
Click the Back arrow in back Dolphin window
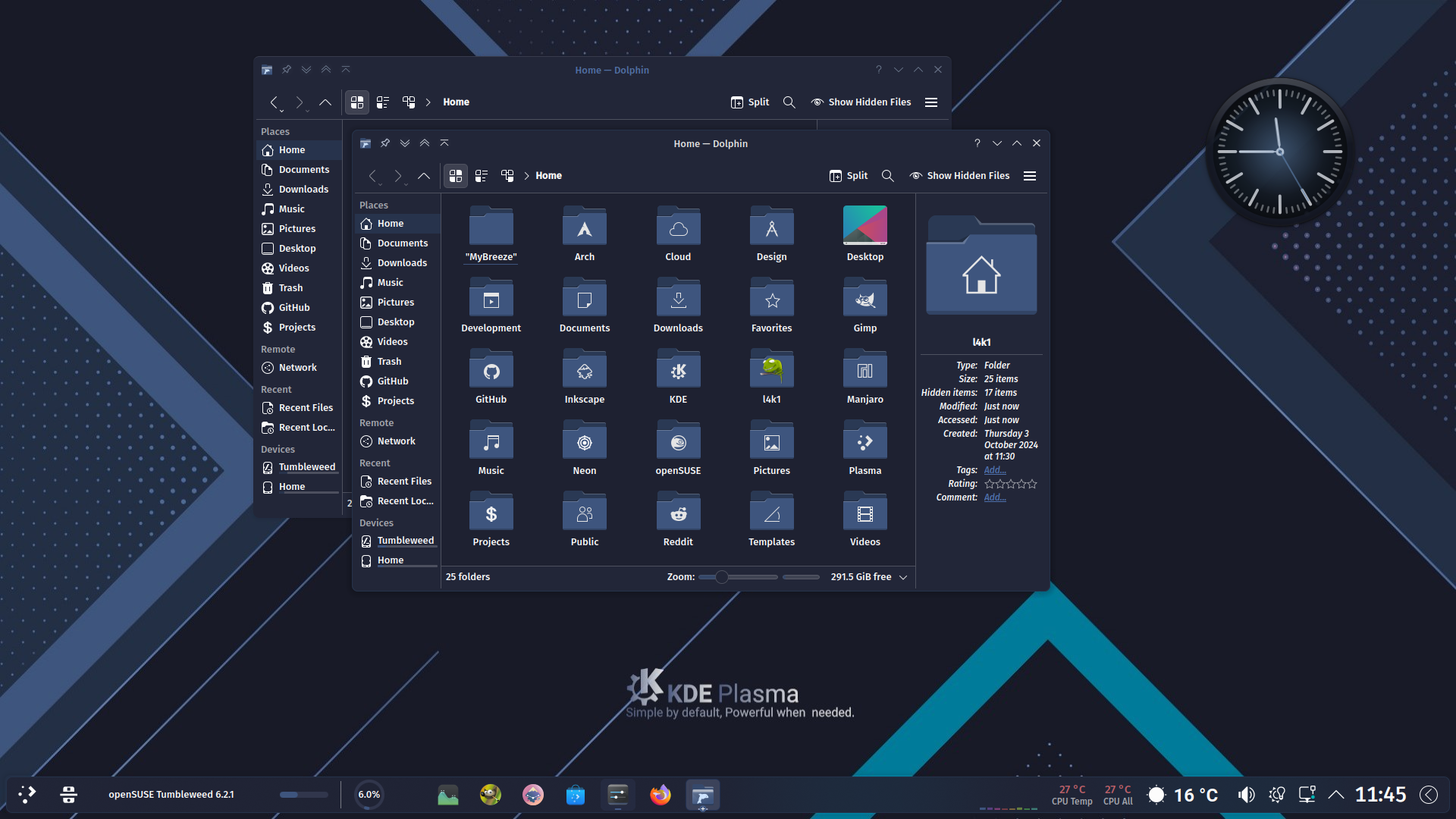point(274,102)
